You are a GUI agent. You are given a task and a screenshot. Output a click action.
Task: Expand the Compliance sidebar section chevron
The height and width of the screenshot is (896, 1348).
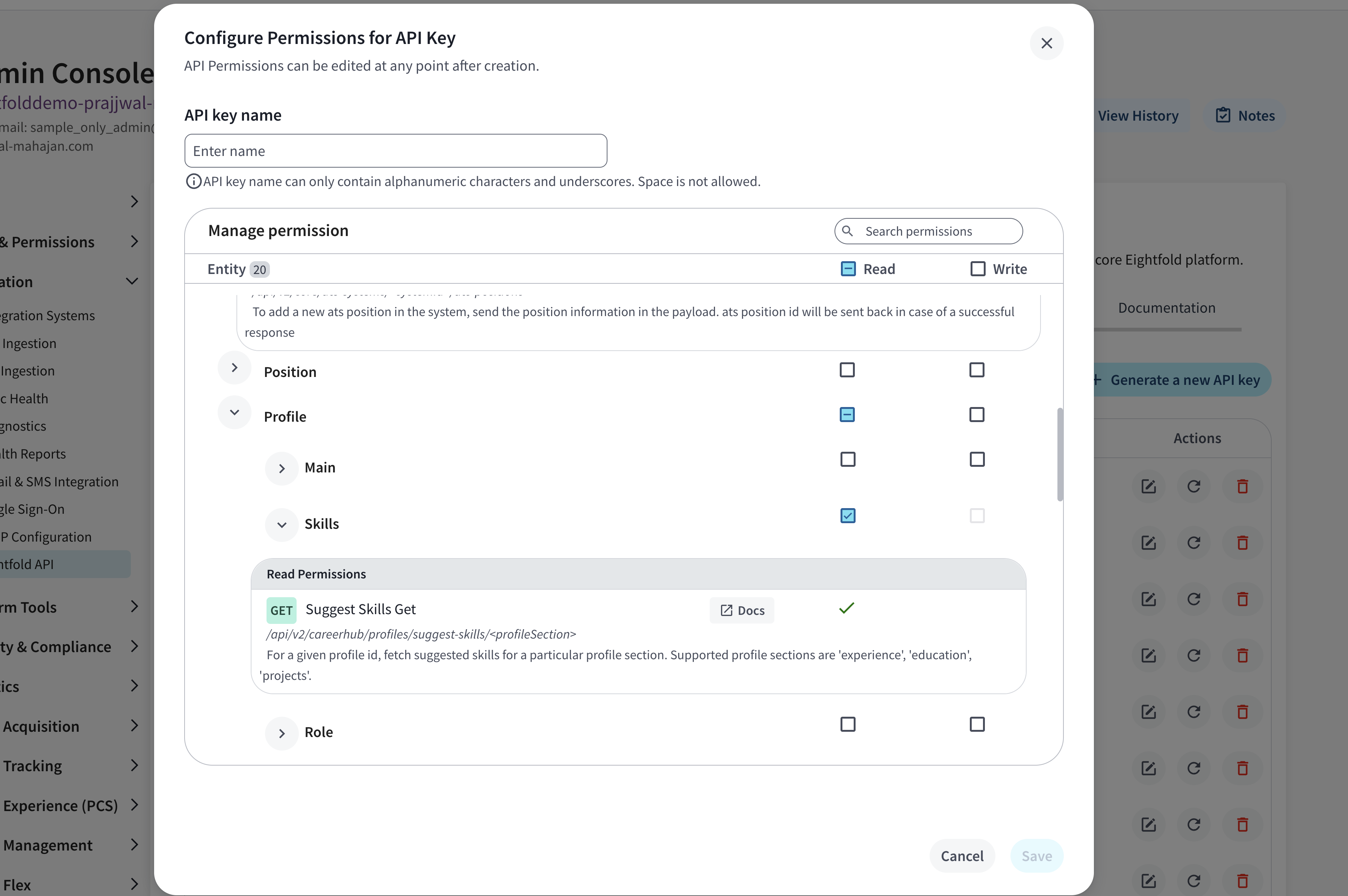134,646
